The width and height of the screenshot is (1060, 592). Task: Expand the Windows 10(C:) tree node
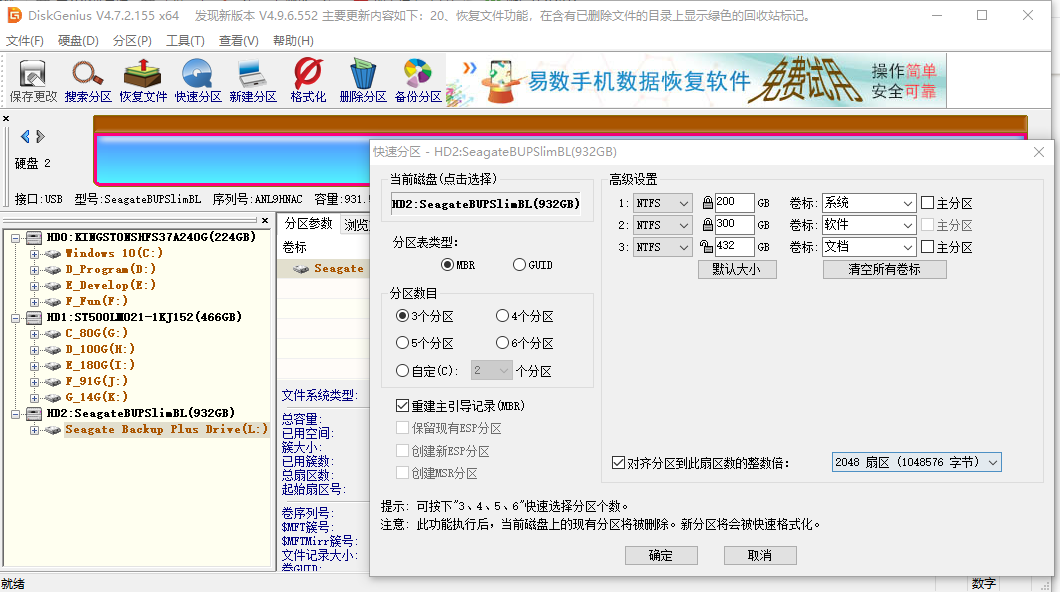click(34, 253)
